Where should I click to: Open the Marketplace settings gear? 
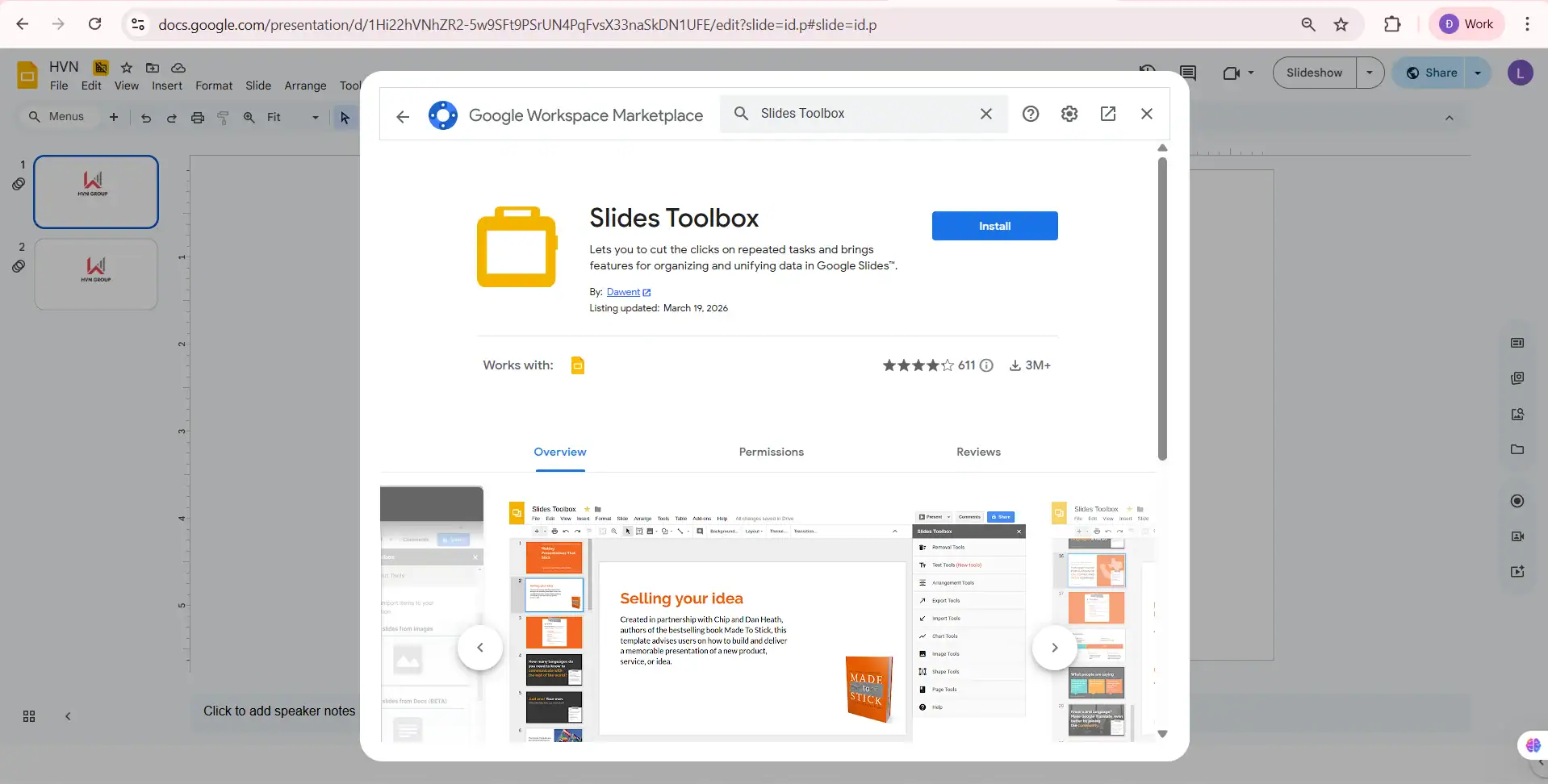pyautogui.click(x=1069, y=114)
